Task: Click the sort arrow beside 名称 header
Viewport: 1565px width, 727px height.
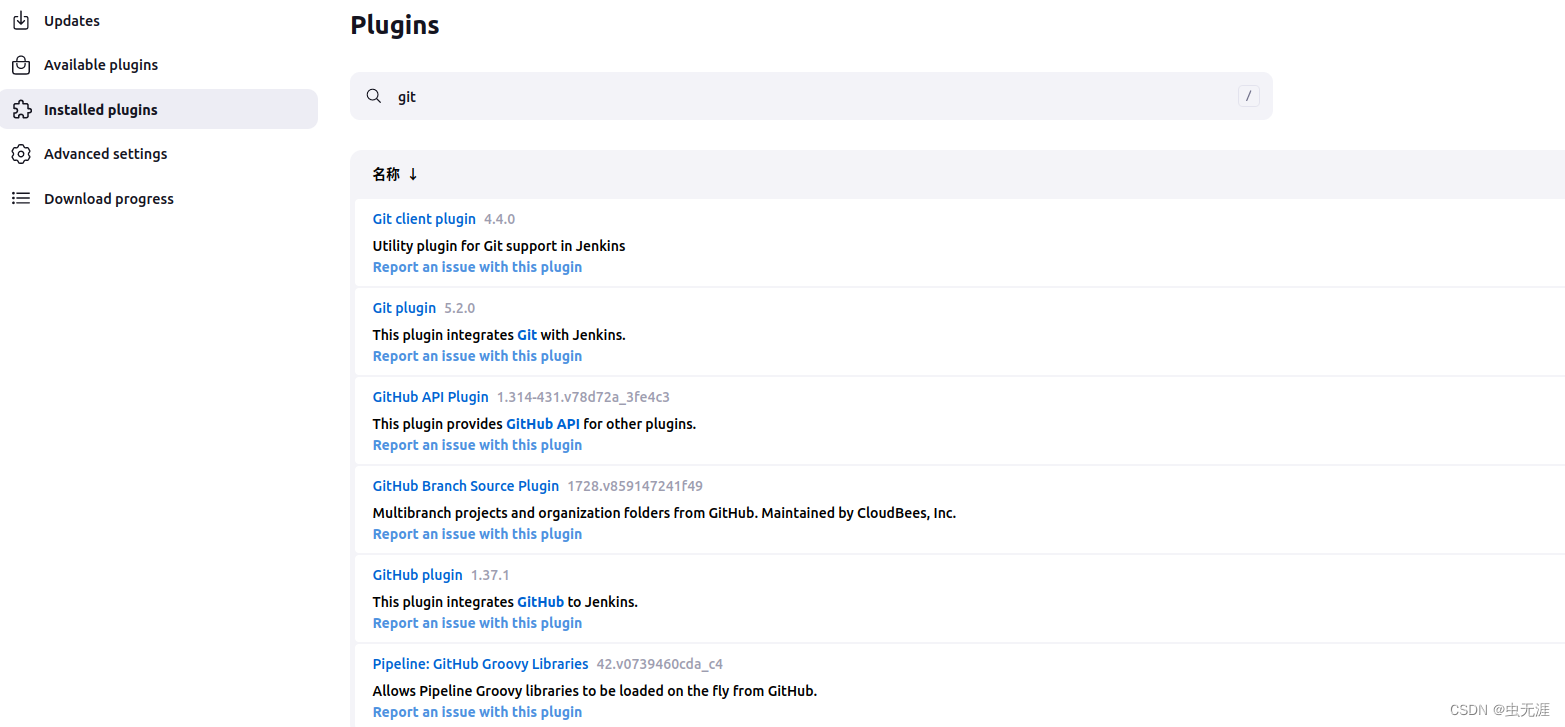Action: [413, 174]
